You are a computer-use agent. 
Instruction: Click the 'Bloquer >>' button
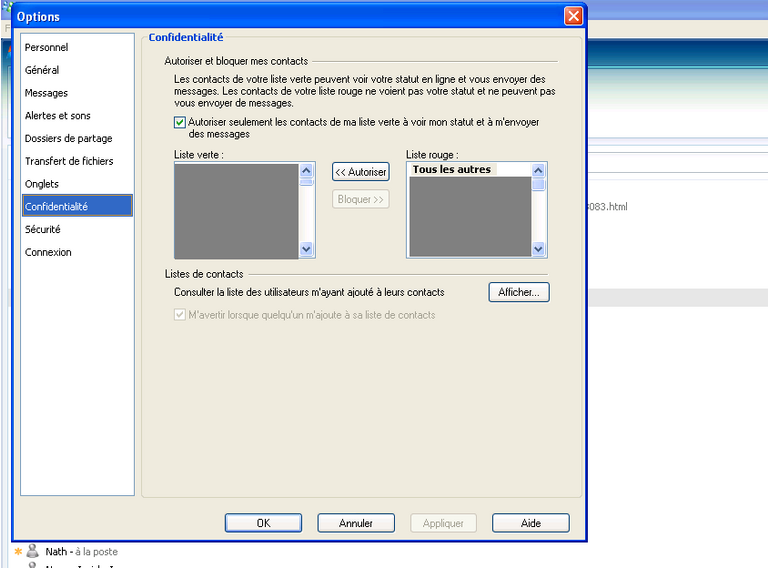coord(361,199)
